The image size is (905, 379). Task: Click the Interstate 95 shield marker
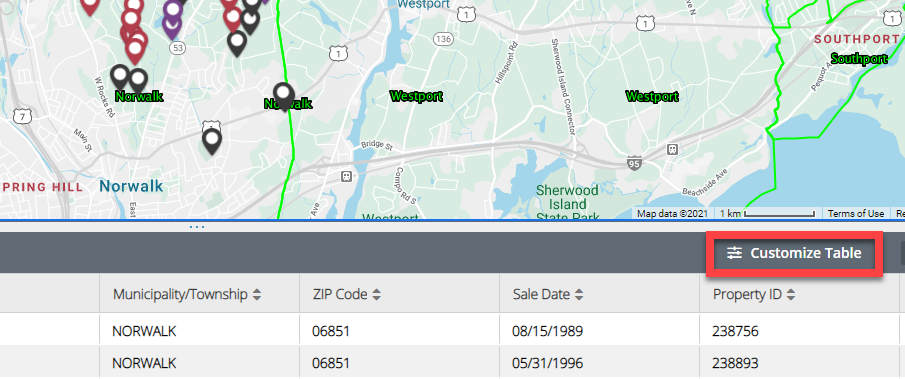[634, 164]
